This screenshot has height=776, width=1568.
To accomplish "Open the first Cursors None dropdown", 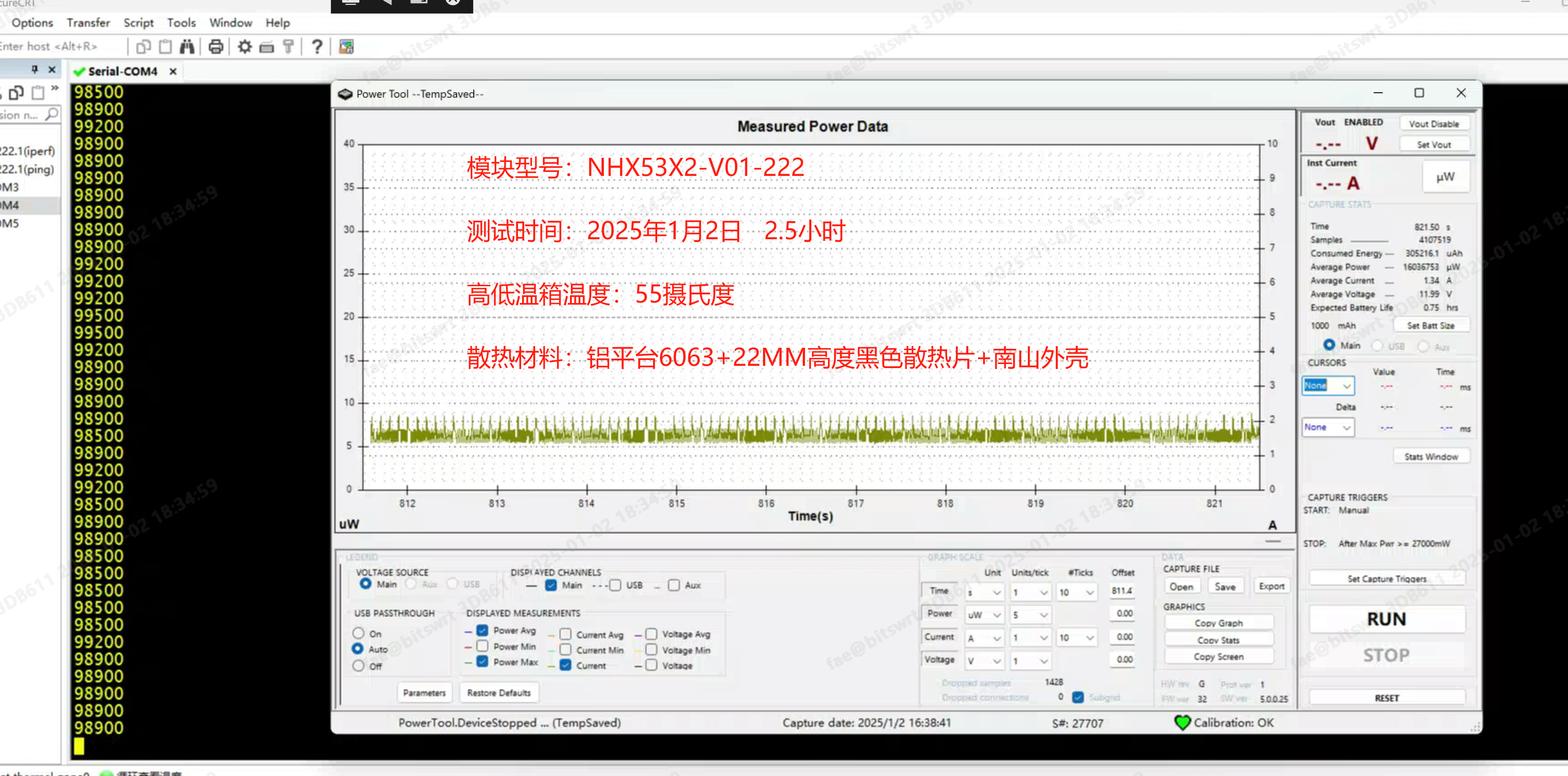I will pyautogui.click(x=1328, y=386).
